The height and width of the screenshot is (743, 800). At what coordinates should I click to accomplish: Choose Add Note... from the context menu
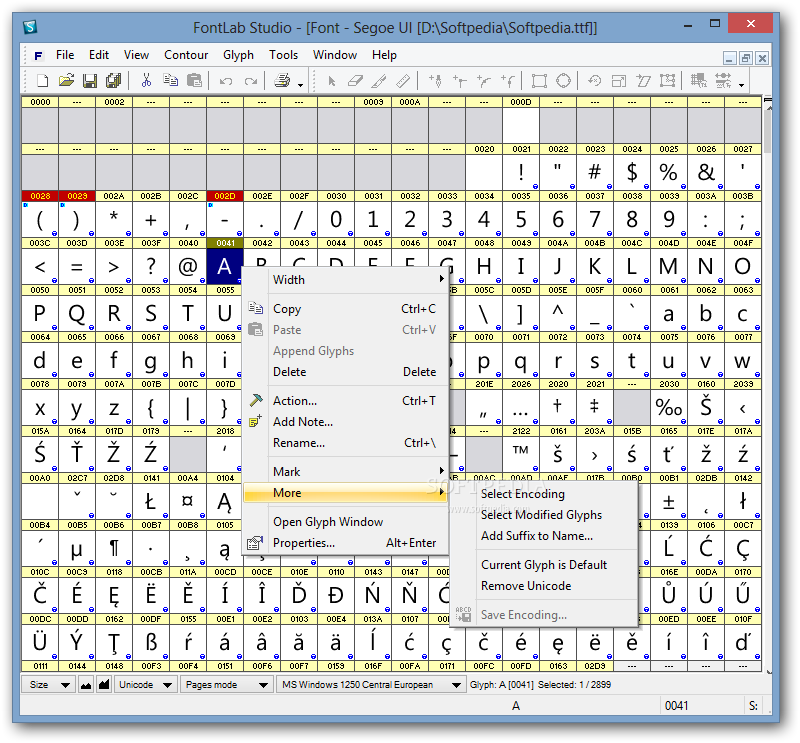point(345,422)
